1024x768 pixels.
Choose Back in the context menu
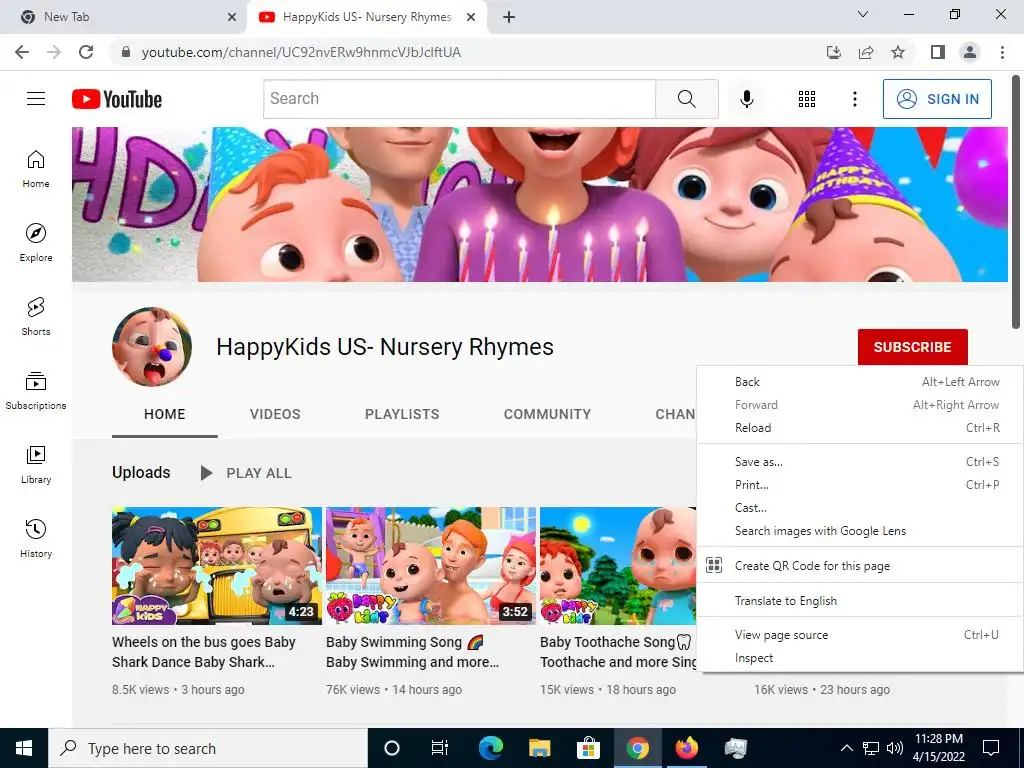point(859,382)
